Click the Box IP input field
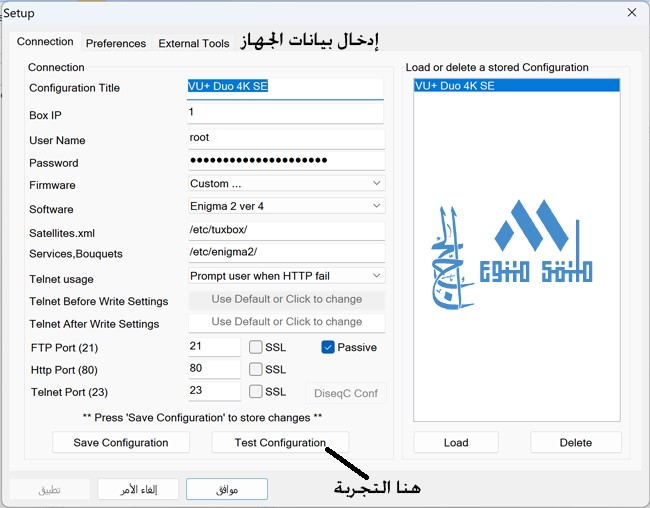Screen dimensions: 650x508 (x=286, y=113)
